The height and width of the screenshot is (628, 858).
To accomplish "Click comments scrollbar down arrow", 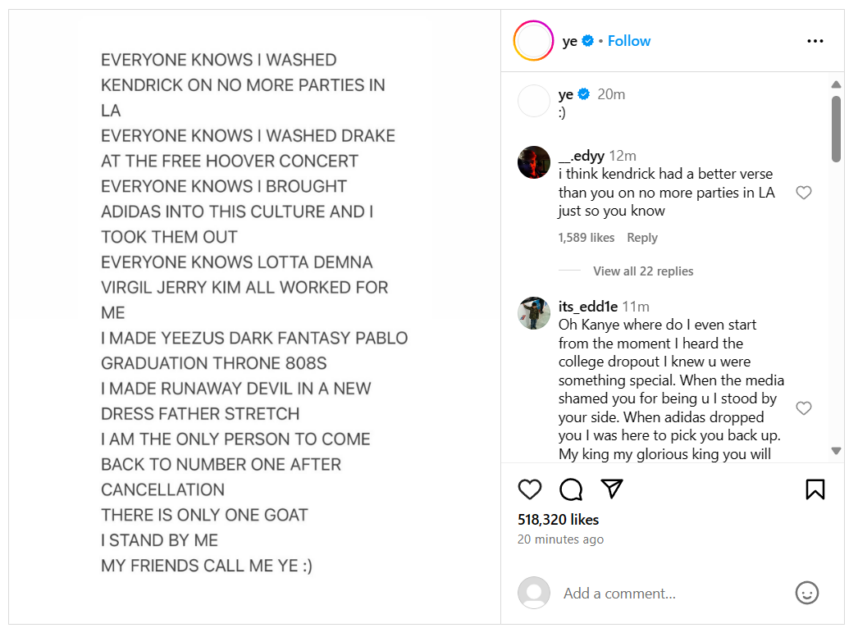I will [x=836, y=451].
